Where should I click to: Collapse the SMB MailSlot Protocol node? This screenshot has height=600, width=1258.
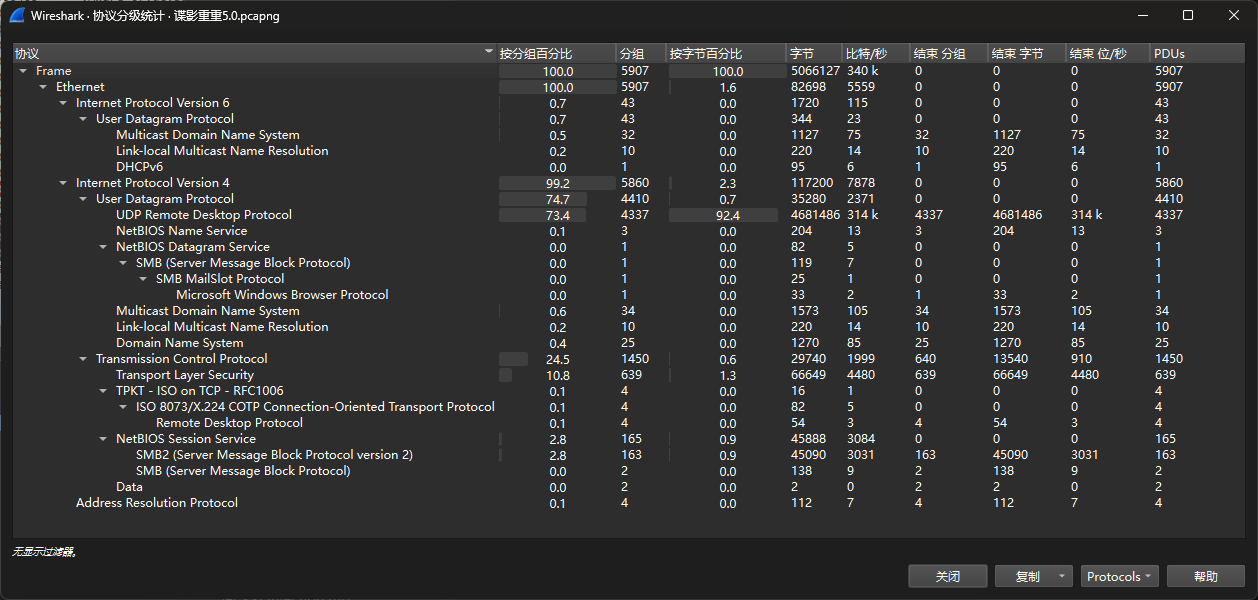coord(143,279)
